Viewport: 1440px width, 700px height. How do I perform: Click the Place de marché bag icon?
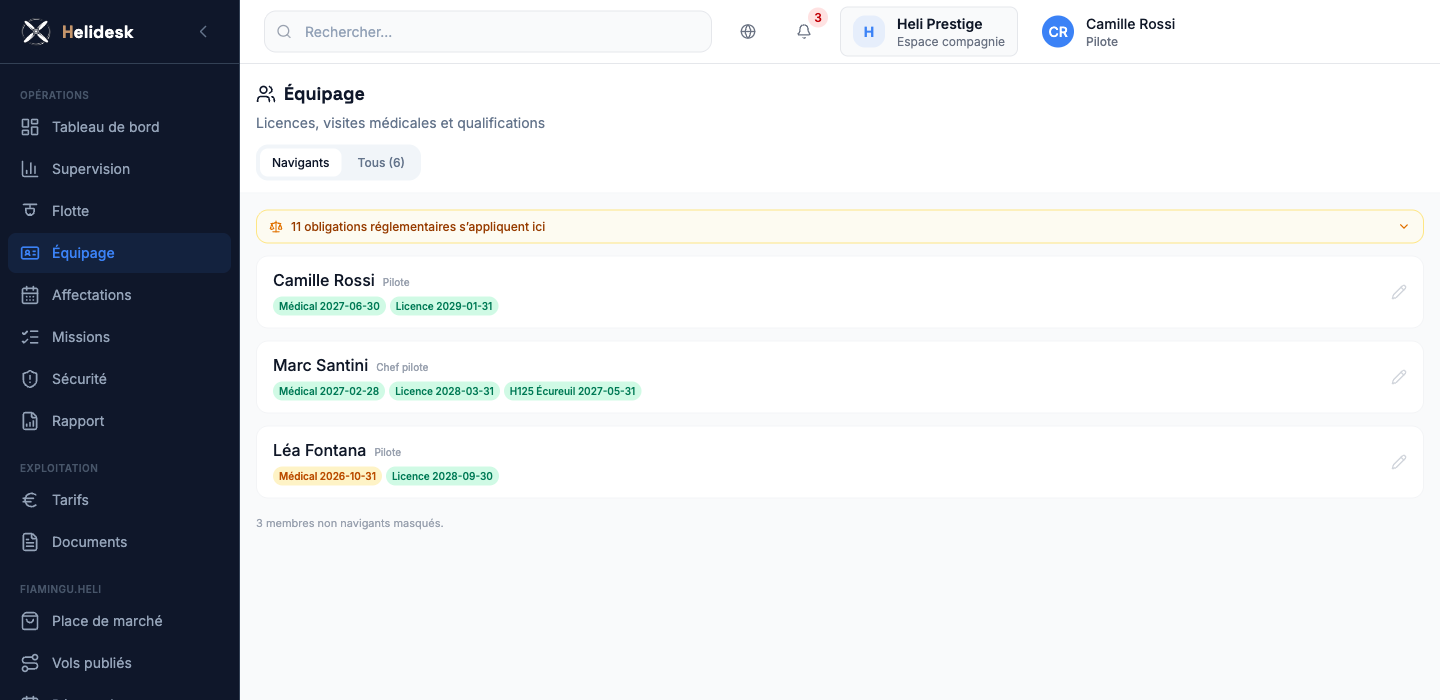30,621
